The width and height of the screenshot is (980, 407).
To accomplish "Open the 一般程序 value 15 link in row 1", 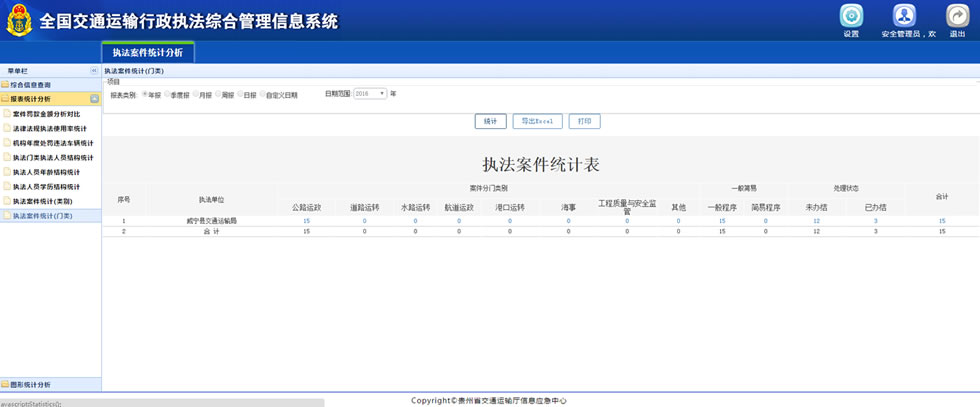I will point(722,221).
